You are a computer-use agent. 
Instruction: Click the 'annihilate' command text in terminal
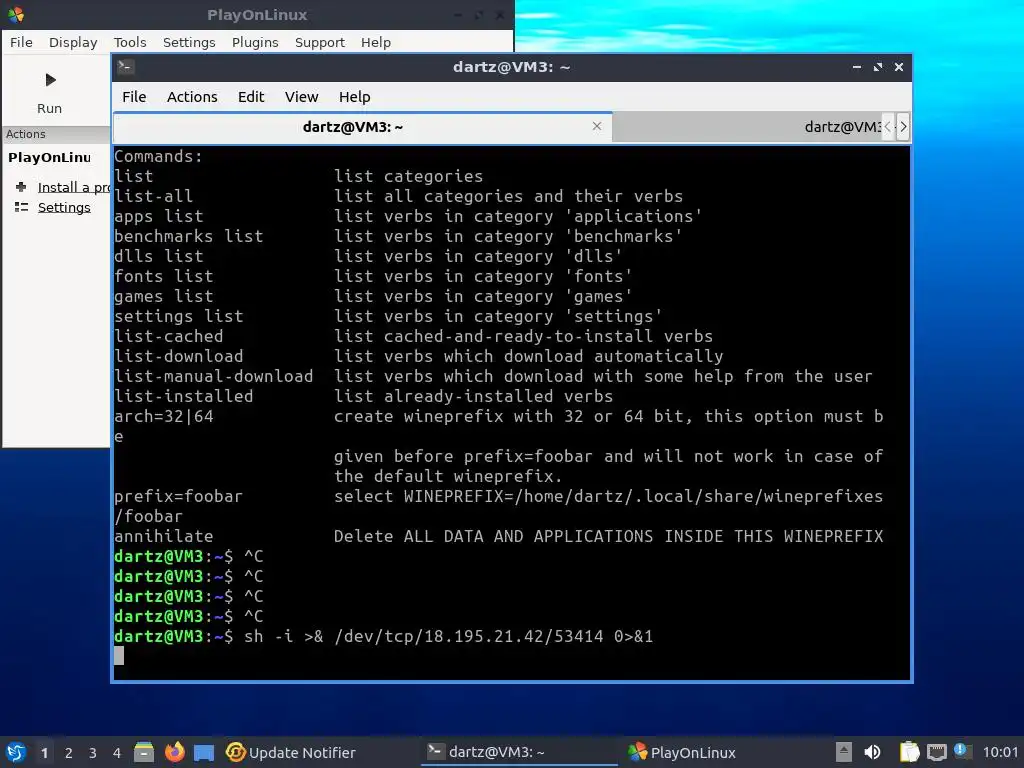coord(164,536)
